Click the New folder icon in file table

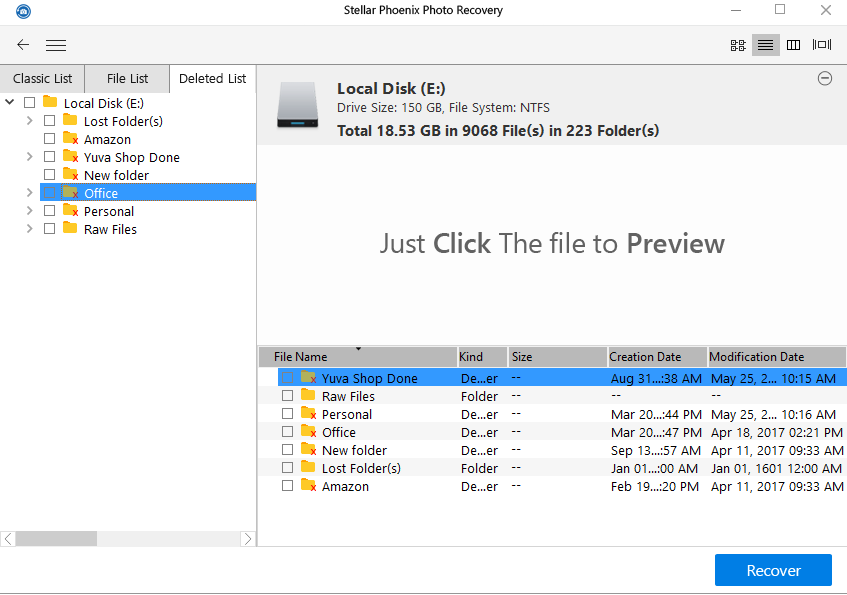pyautogui.click(x=309, y=449)
